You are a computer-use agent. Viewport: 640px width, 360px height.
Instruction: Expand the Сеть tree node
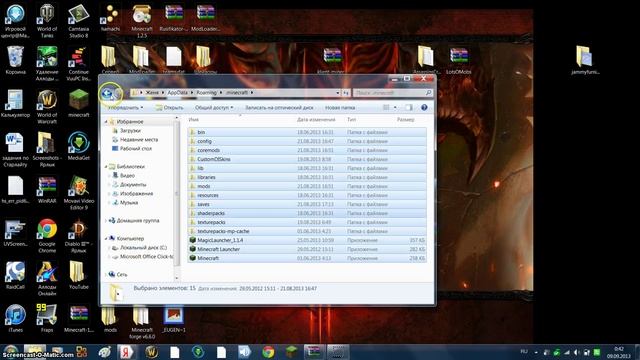pyautogui.click(x=106, y=274)
